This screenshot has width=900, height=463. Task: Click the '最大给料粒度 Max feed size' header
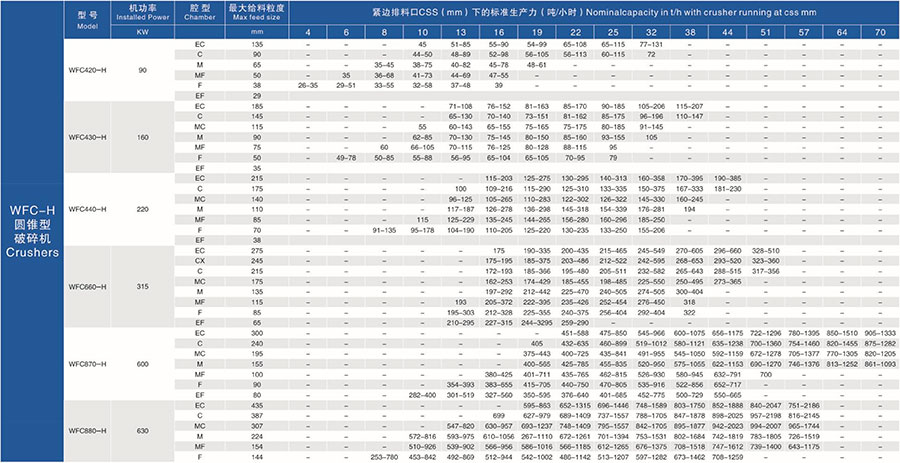coord(257,14)
